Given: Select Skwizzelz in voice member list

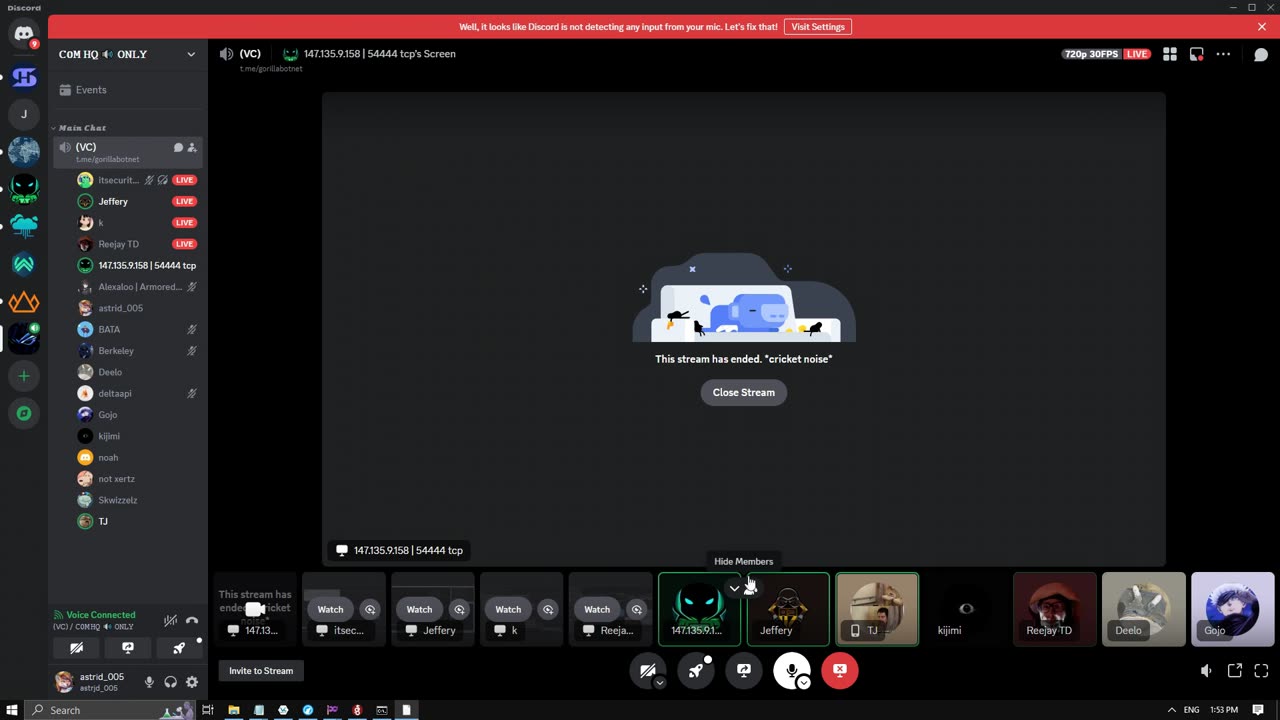Looking at the screenshot, I should 137,500.
